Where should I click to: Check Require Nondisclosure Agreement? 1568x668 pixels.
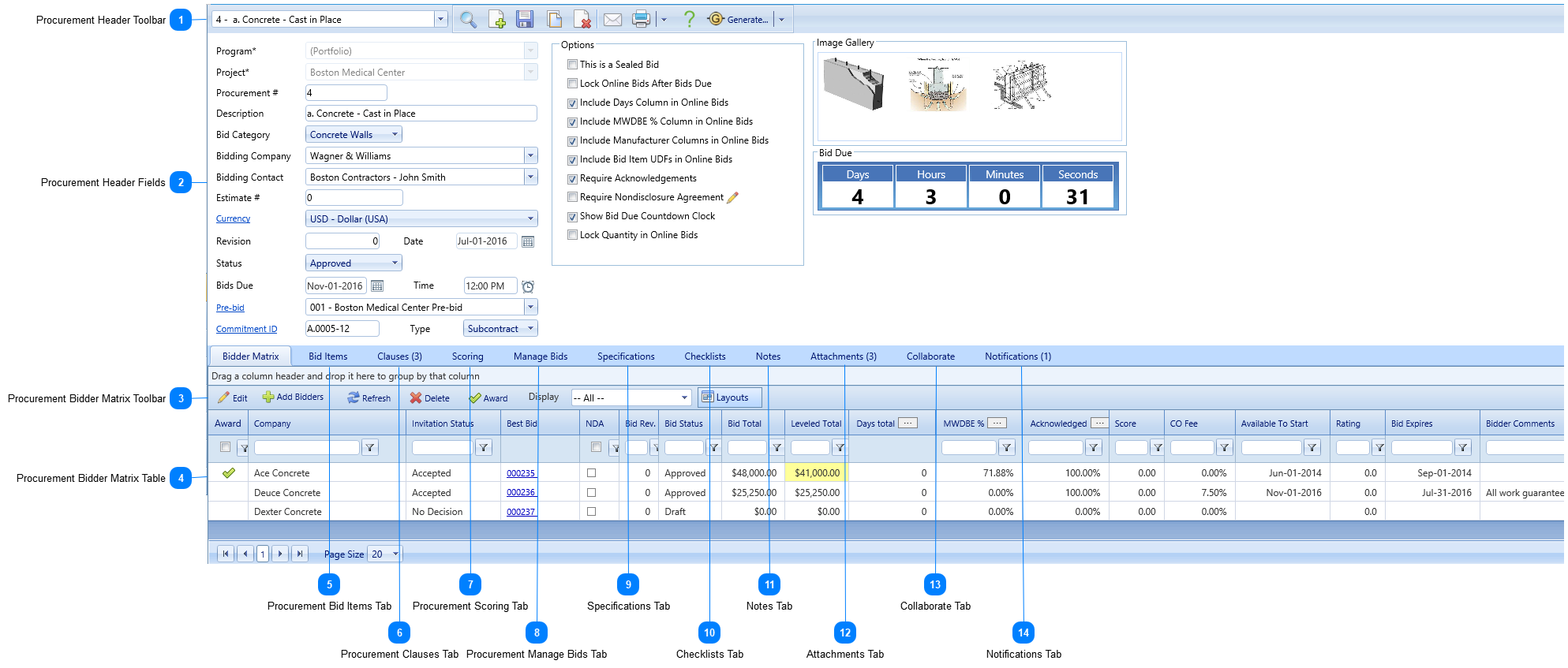pos(573,197)
